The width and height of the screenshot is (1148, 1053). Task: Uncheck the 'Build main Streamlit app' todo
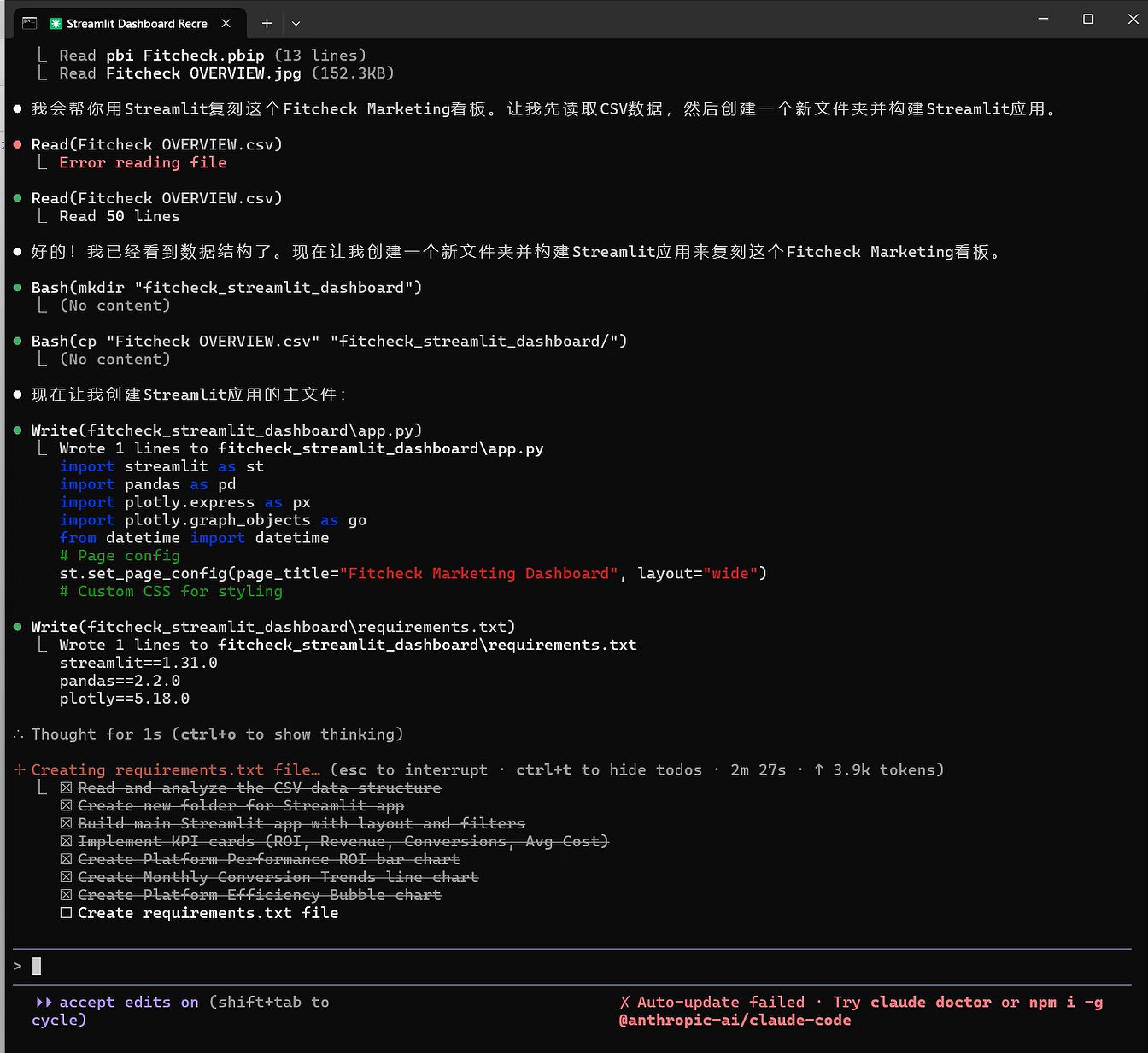click(x=66, y=823)
